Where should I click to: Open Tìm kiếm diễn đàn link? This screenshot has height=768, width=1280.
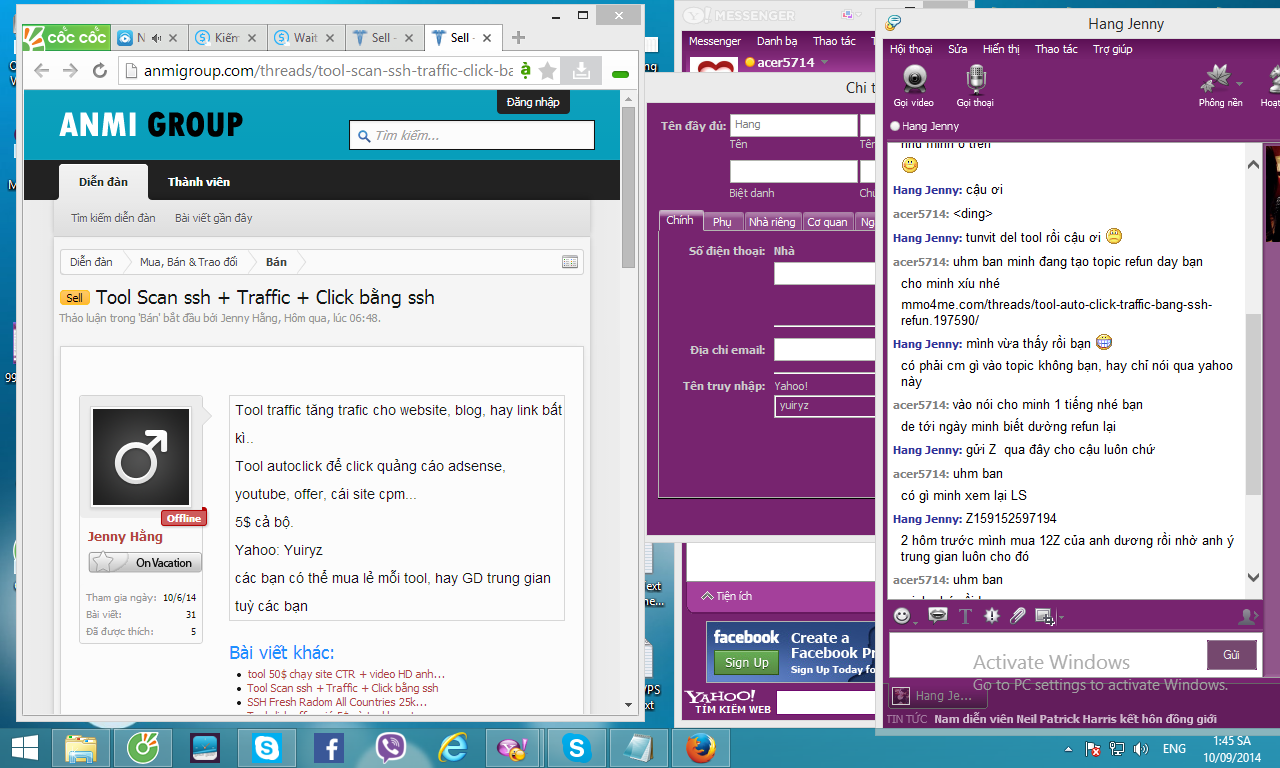113,218
